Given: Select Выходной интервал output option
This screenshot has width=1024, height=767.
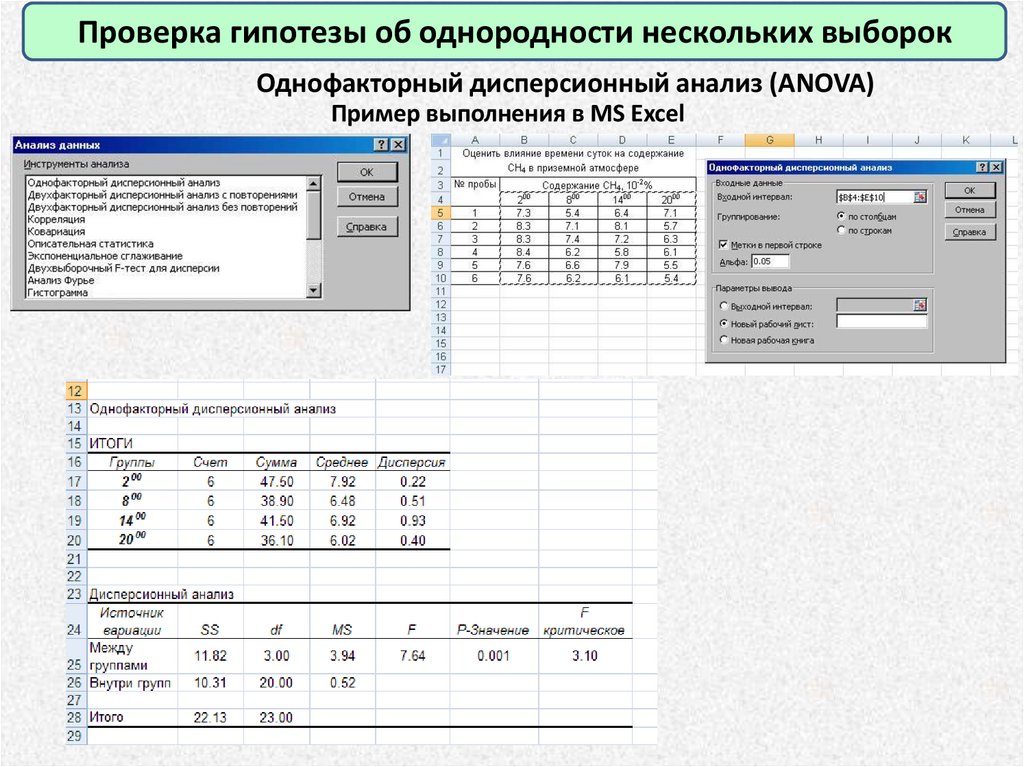Looking at the screenshot, I should tap(724, 306).
